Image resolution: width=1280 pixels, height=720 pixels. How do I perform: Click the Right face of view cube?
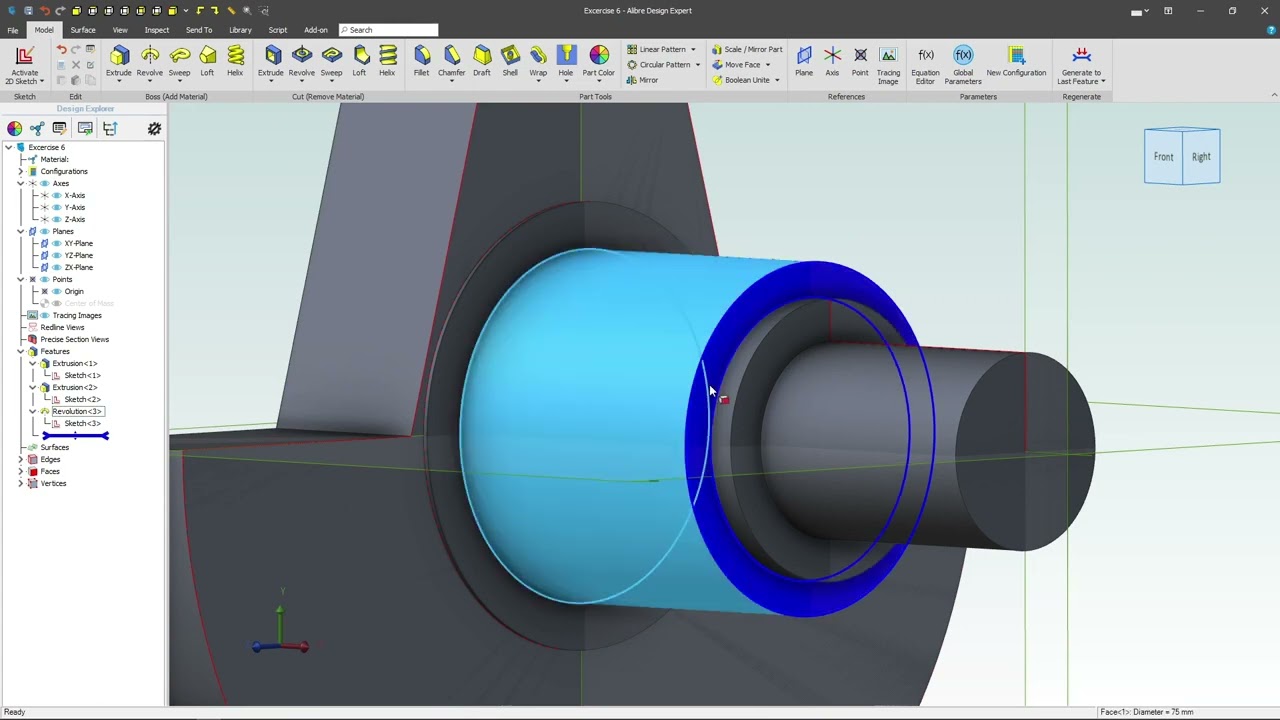(x=1200, y=157)
